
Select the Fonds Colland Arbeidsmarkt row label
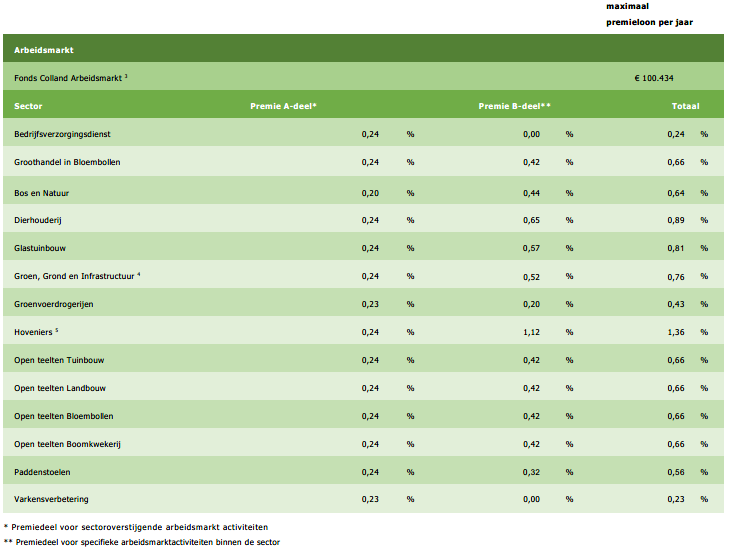pyautogui.click(x=70, y=77)
